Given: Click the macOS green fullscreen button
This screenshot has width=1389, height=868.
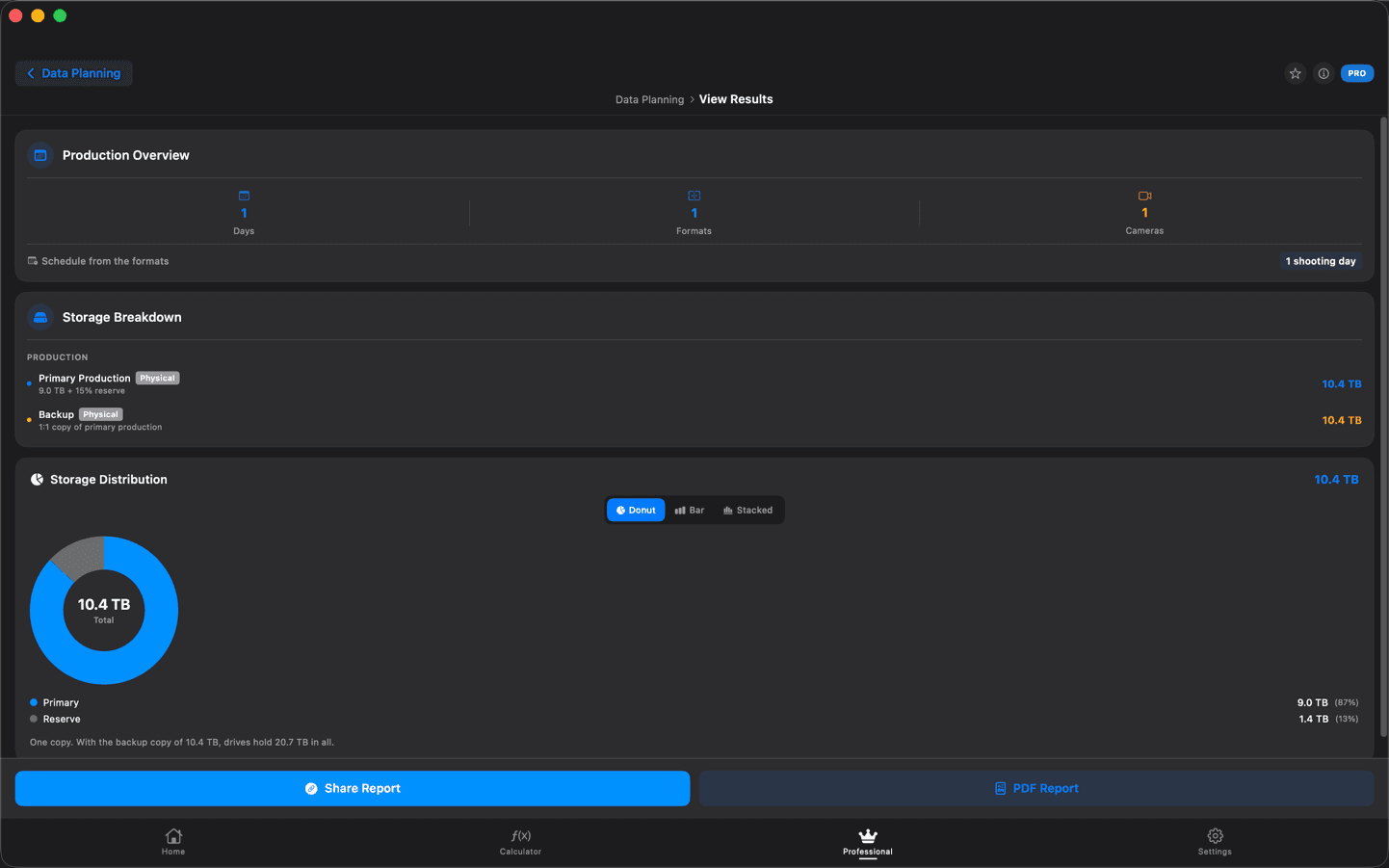Looking at the screenshot, I should [x=60, y=15].
